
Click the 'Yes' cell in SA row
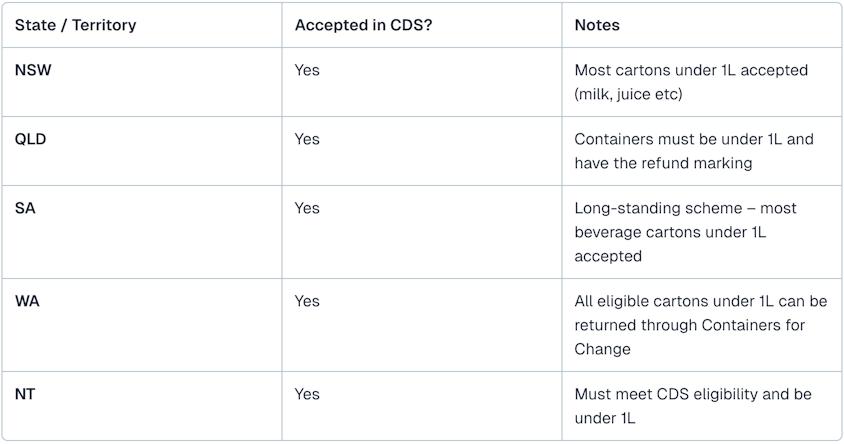[307, 208]
